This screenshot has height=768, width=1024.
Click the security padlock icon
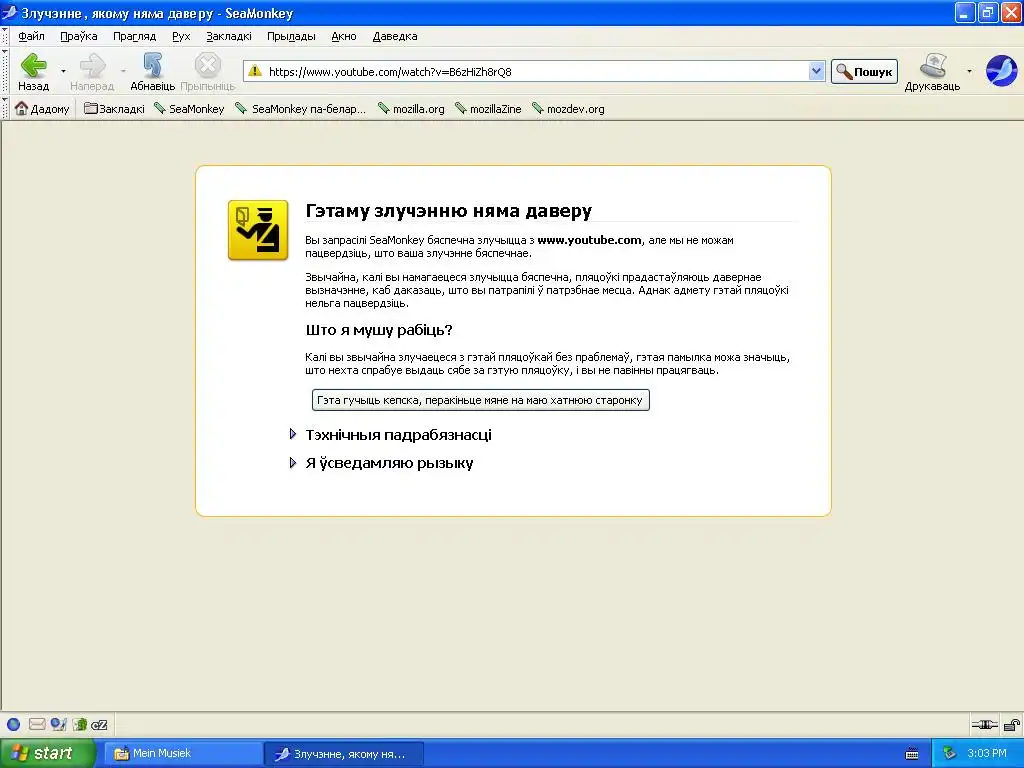(1012, 724)
